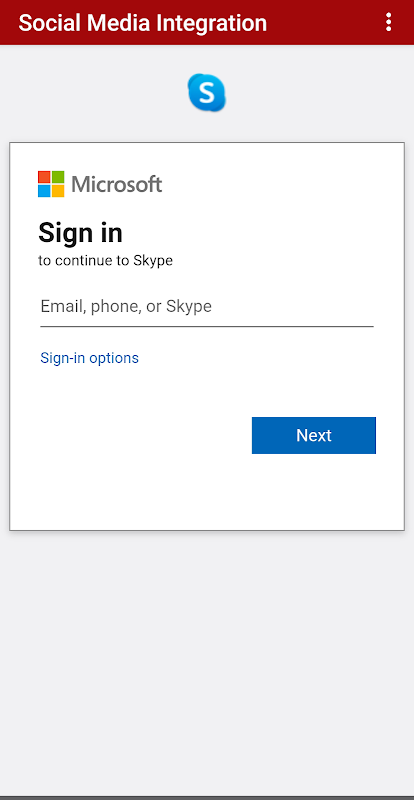
Task: Click the green square of Microsoft logo
Action: tap(58, 177)
